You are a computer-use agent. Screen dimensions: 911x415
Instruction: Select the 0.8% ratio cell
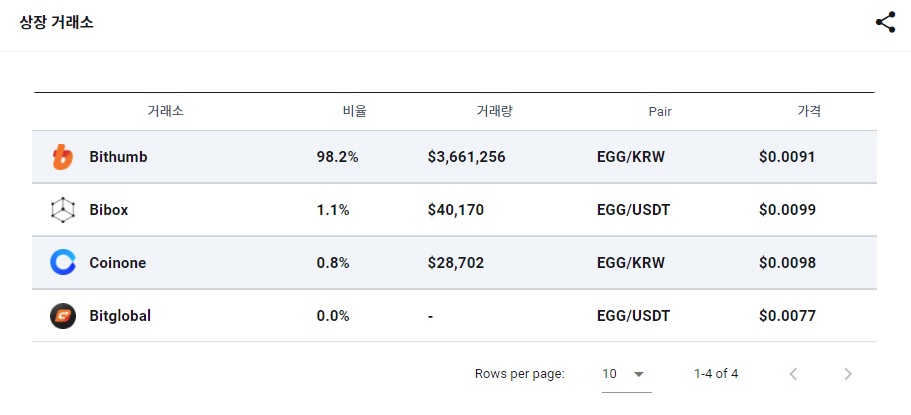(333, 263)
